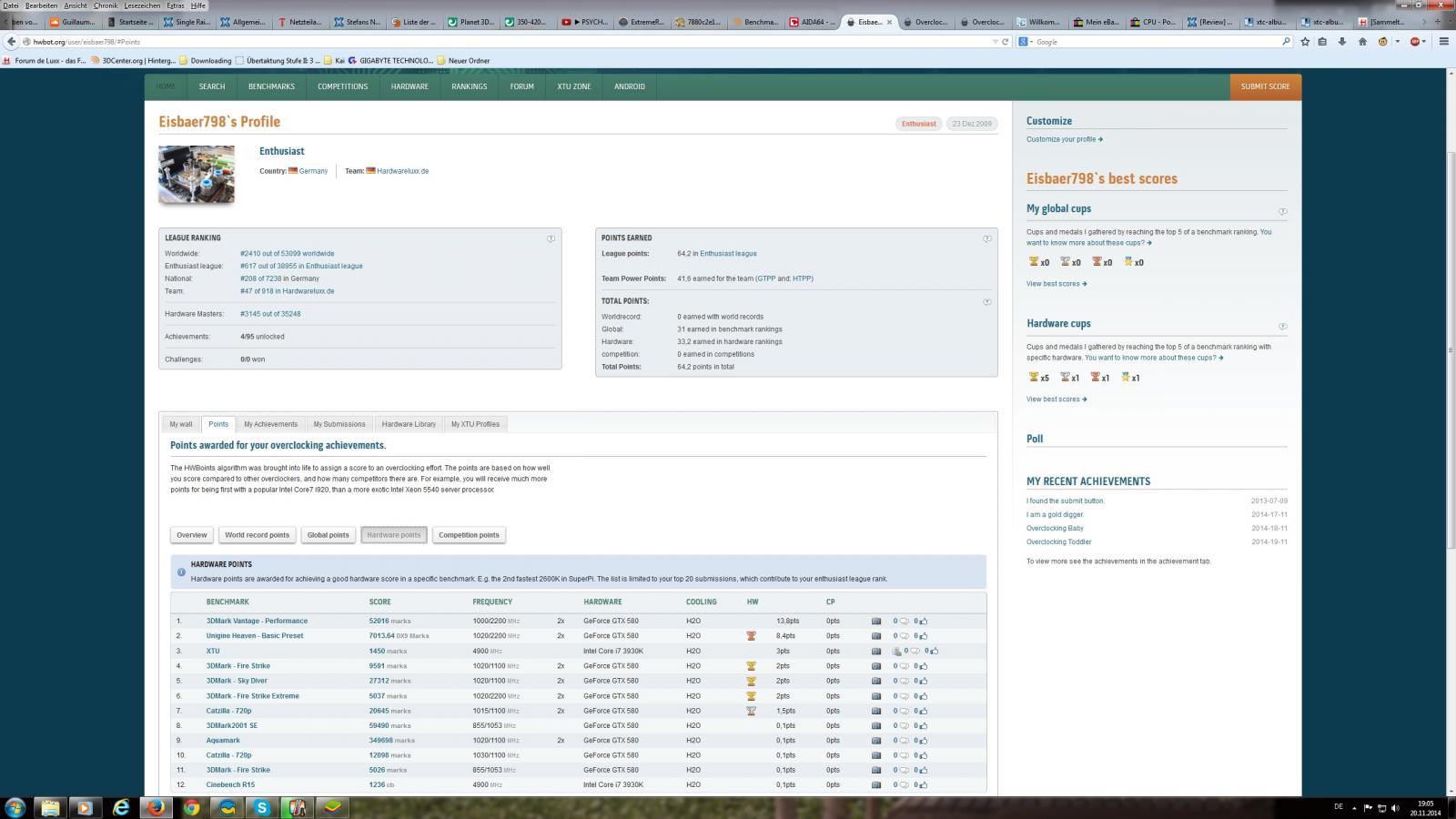The image size is (1456, 819).
Task: Open Skype from the taskbar
Action: point(262,807)
